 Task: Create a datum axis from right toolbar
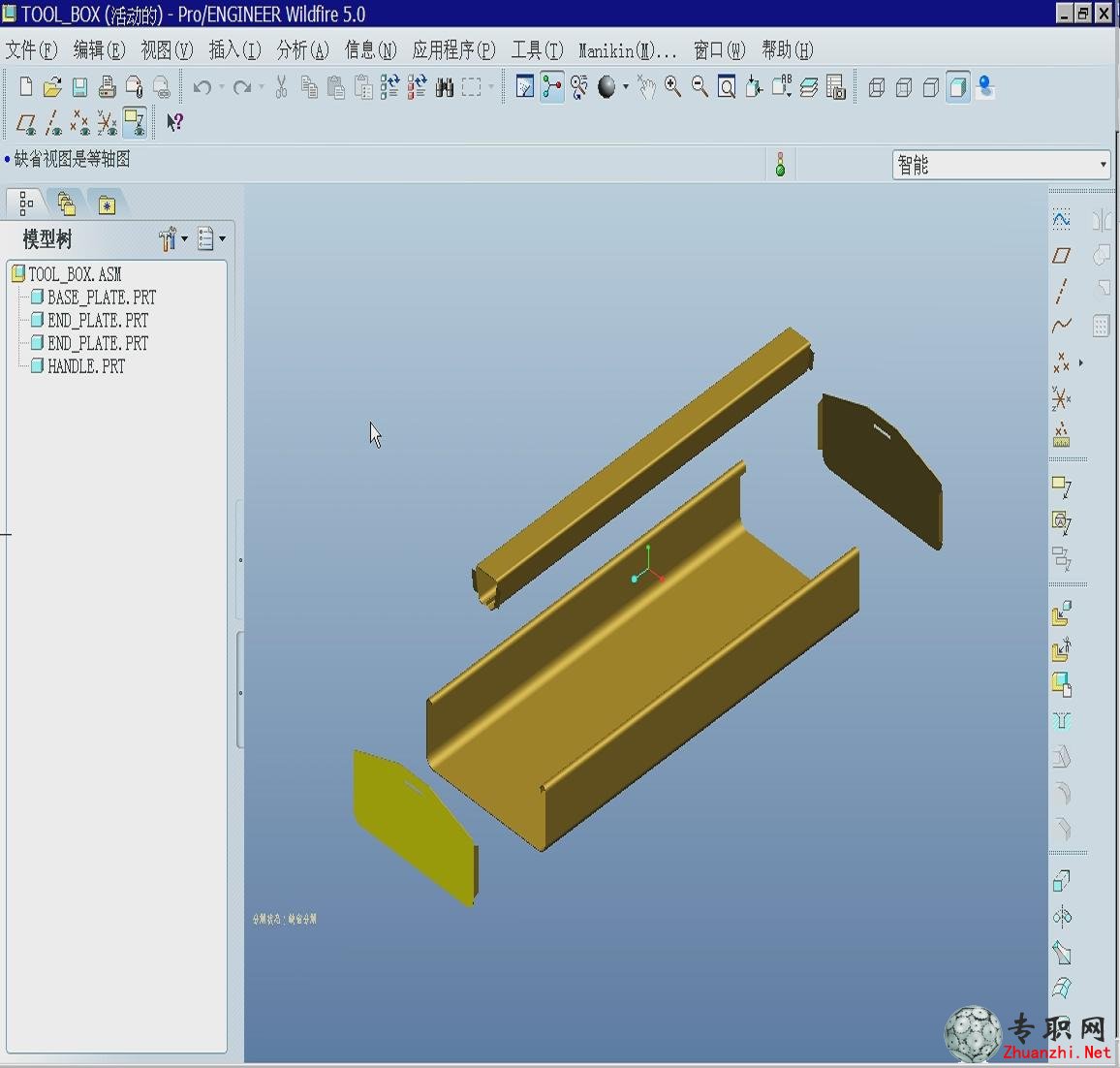pyautogui.click(x=1062, y=291)
